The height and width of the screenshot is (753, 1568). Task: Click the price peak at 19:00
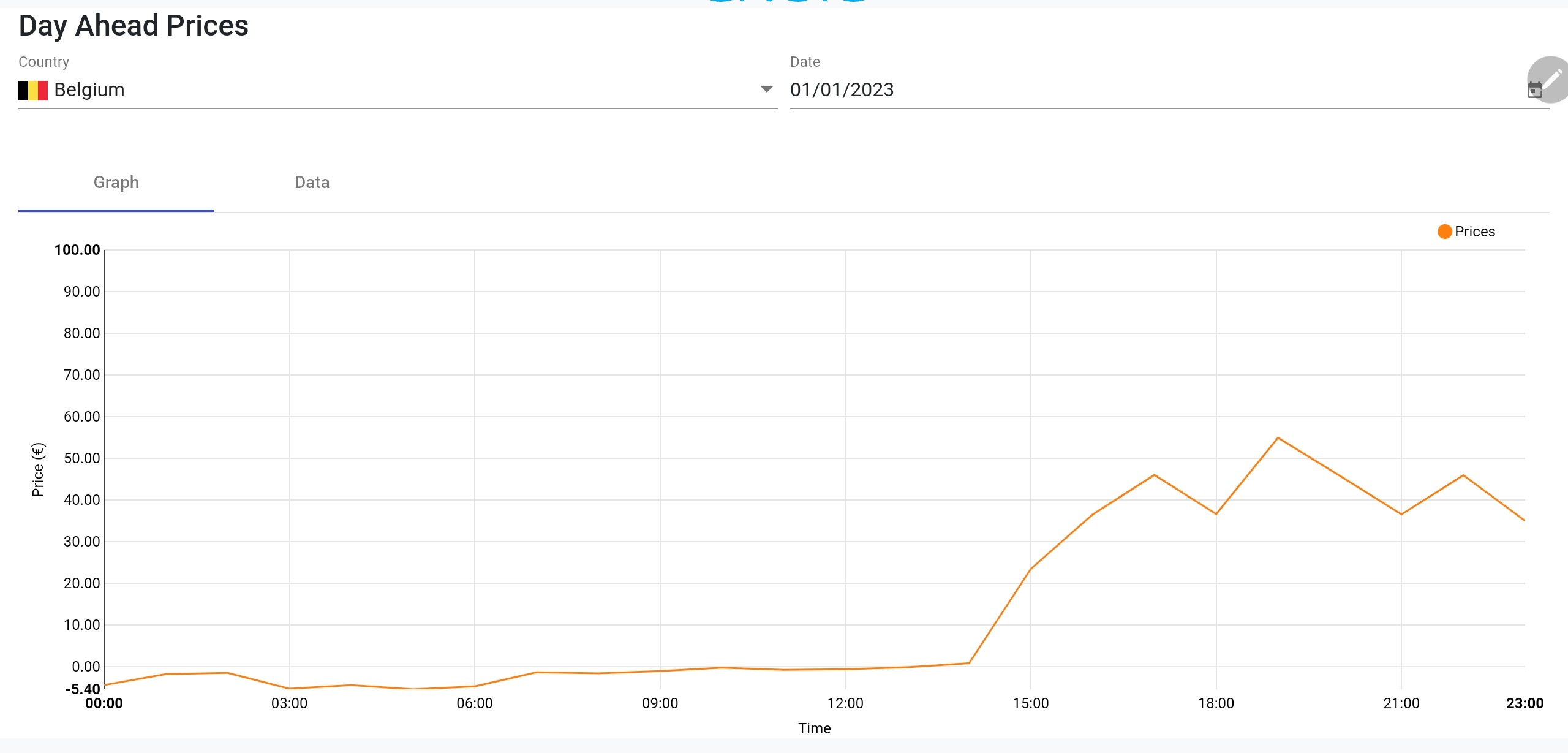(1278, 438)
